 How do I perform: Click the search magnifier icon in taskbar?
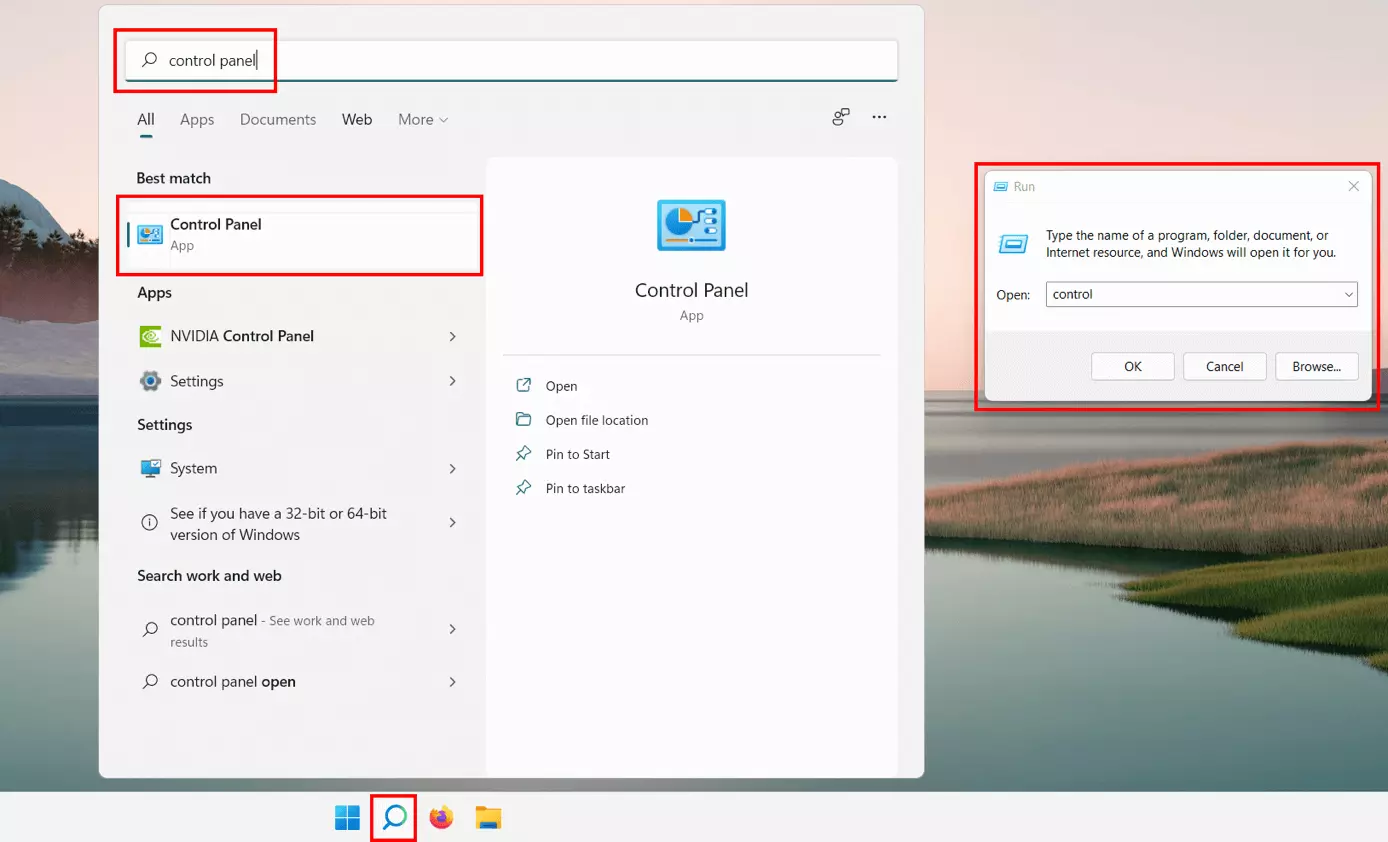[394, 817]
